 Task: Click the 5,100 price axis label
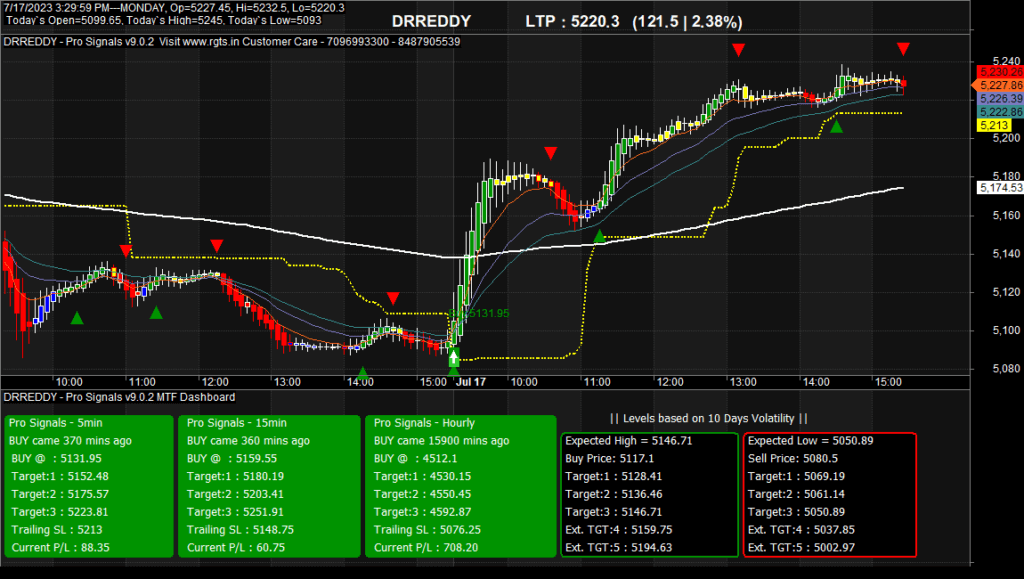pyautogui.click(x=1006, y=330)
